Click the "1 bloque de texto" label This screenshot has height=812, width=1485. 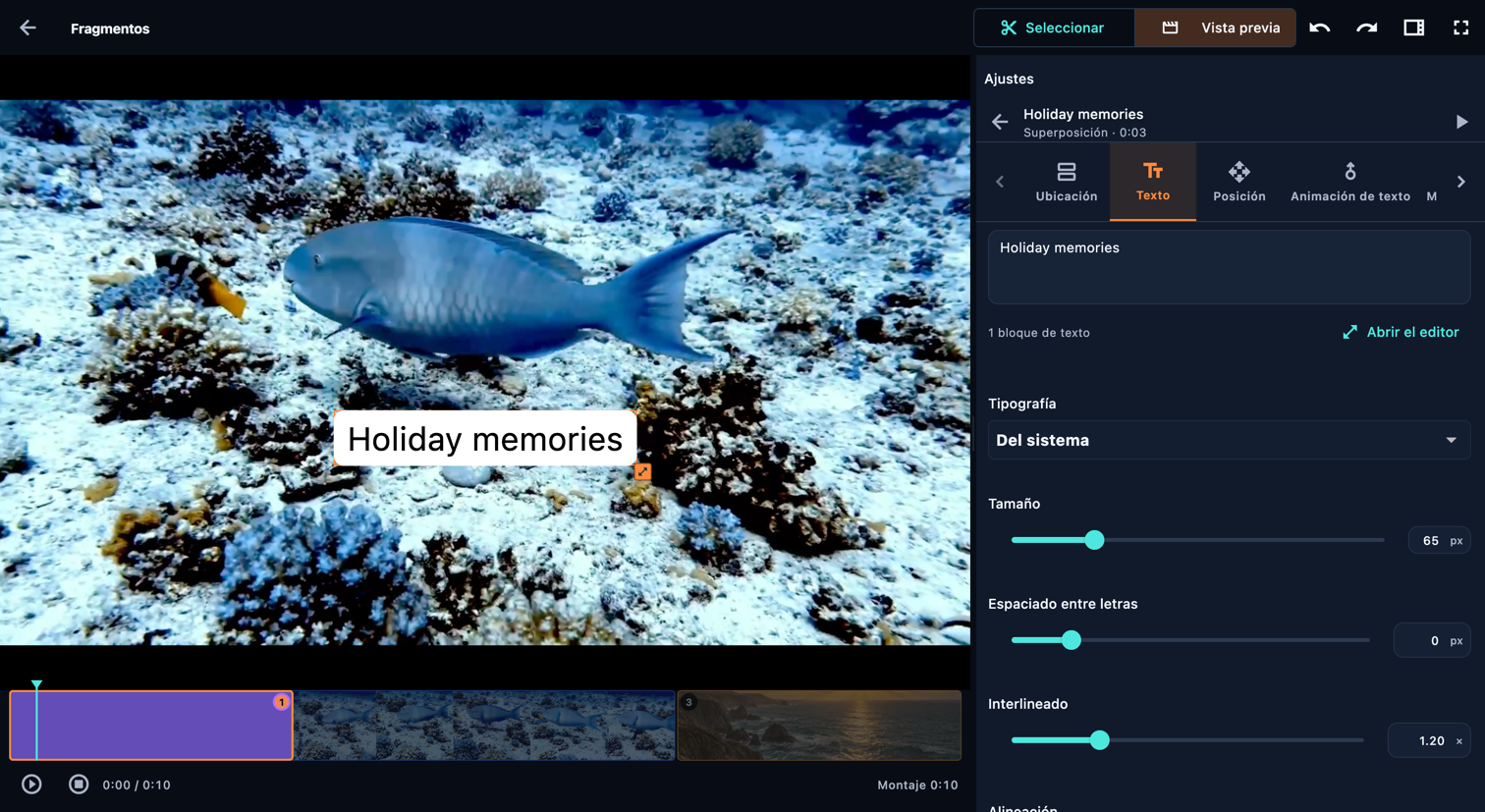(1039, 333)
